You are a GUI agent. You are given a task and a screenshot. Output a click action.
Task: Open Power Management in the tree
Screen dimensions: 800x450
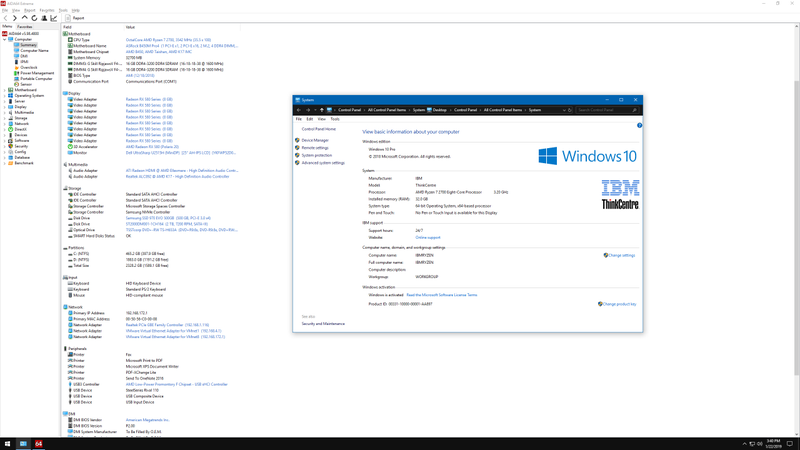(37, 73)
